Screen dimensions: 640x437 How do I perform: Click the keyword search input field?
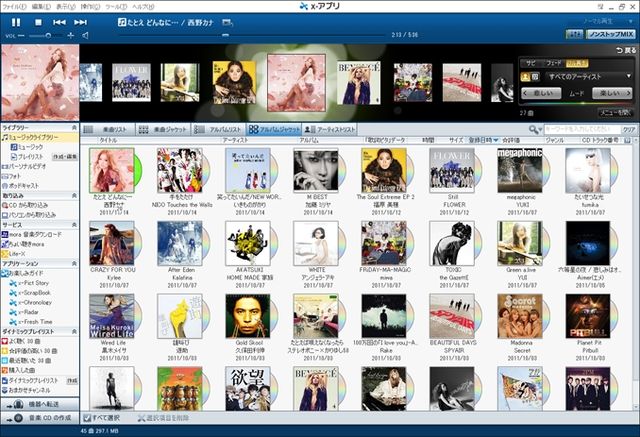coord(582,130)
